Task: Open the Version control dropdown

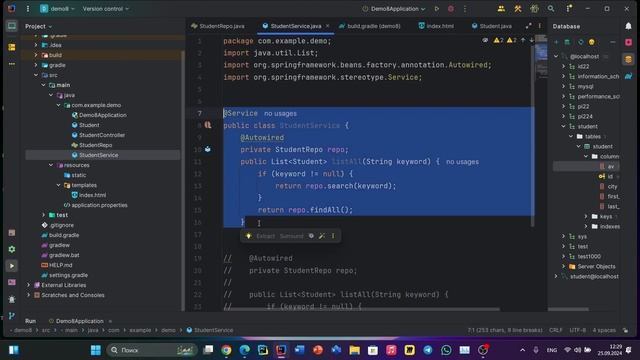Action: pos(105,9)
